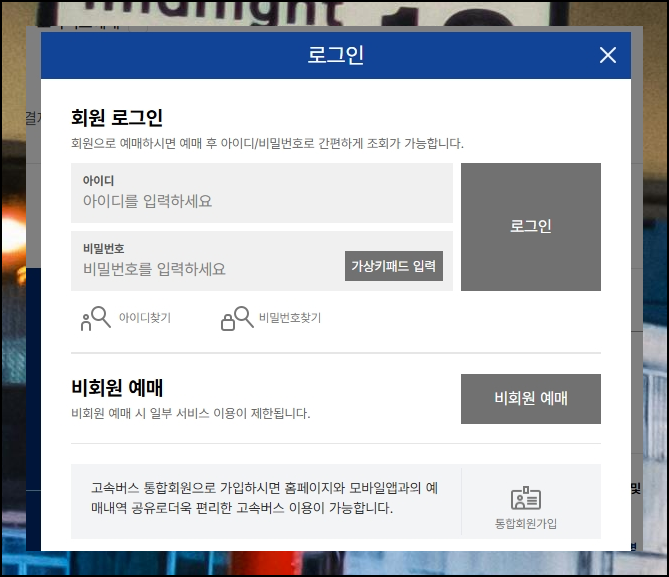The width and height of the screenshot is (669, 577).
Task: Click the 비밀번호찾기 lock-search icon
Action: tap(237, 318)
